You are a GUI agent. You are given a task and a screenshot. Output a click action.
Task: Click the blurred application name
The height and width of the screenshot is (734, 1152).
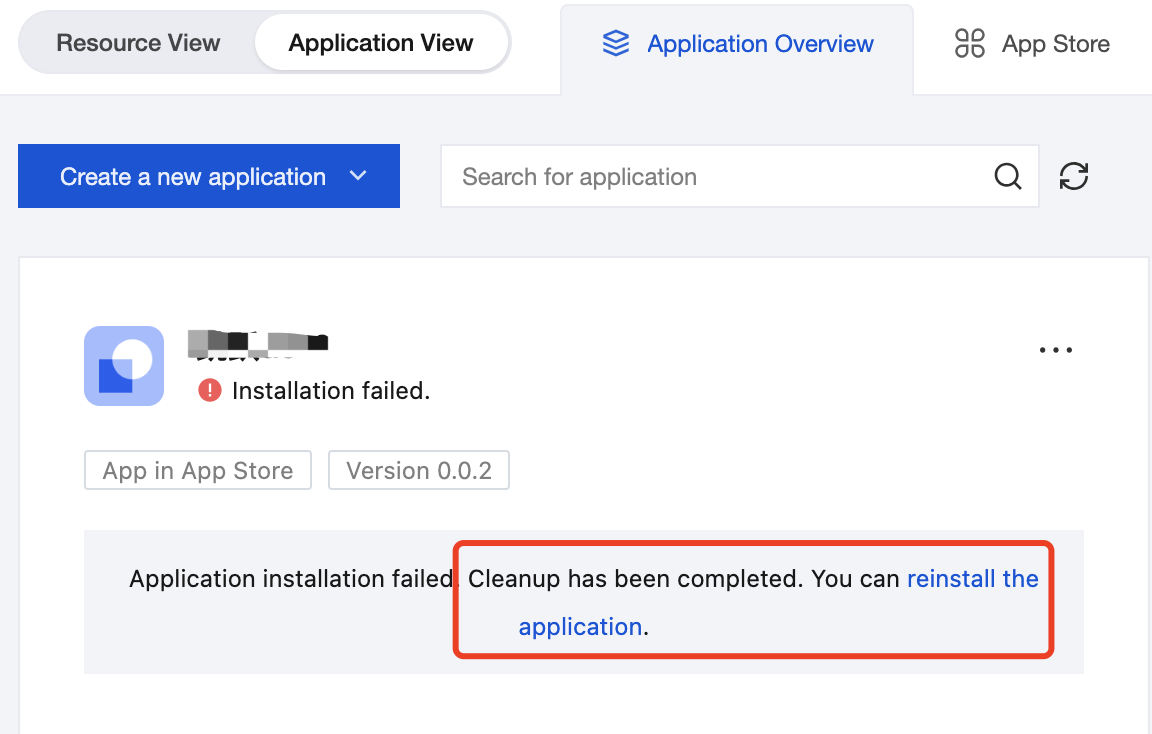click(x=258, y=343)
